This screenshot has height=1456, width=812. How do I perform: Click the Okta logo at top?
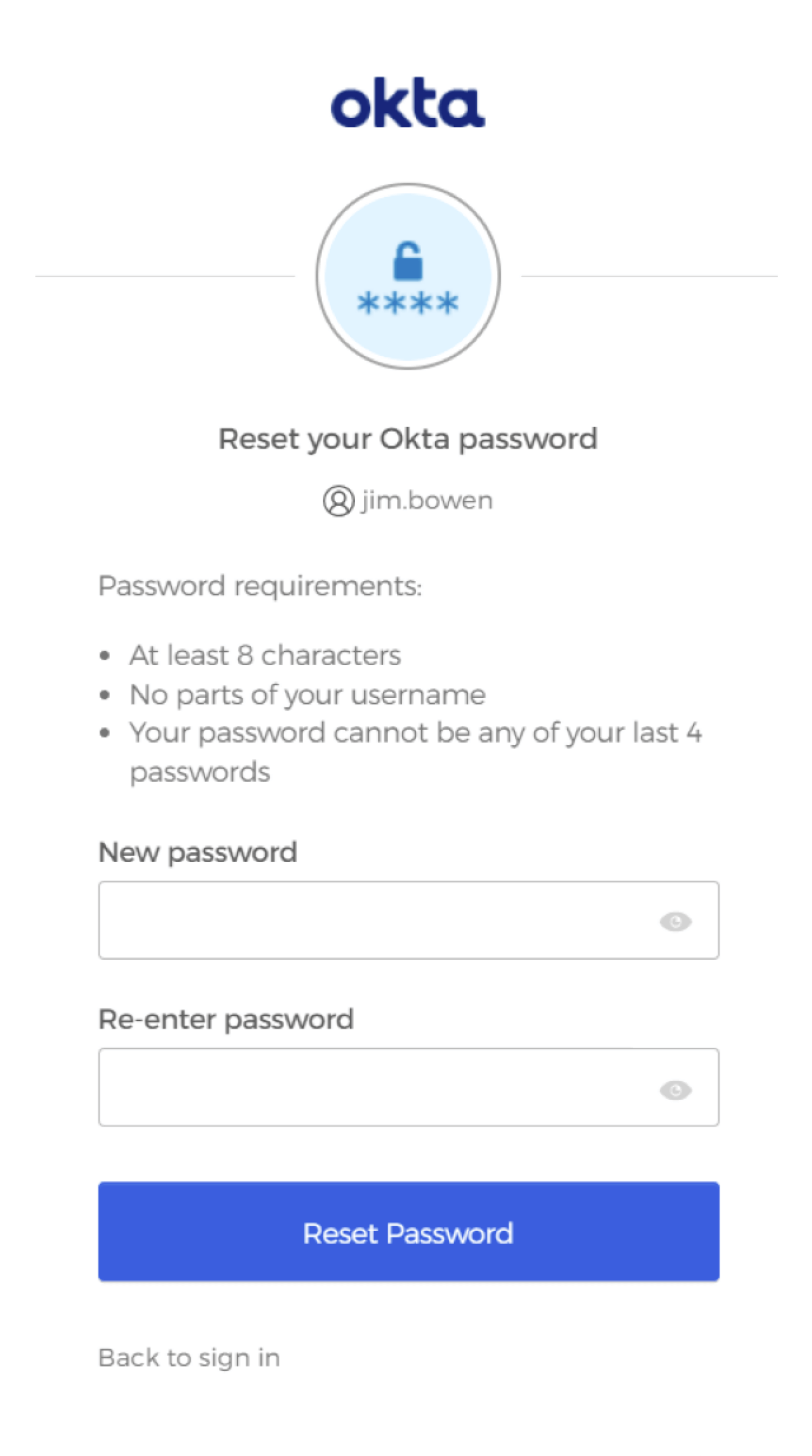click(x=408, y=104)
